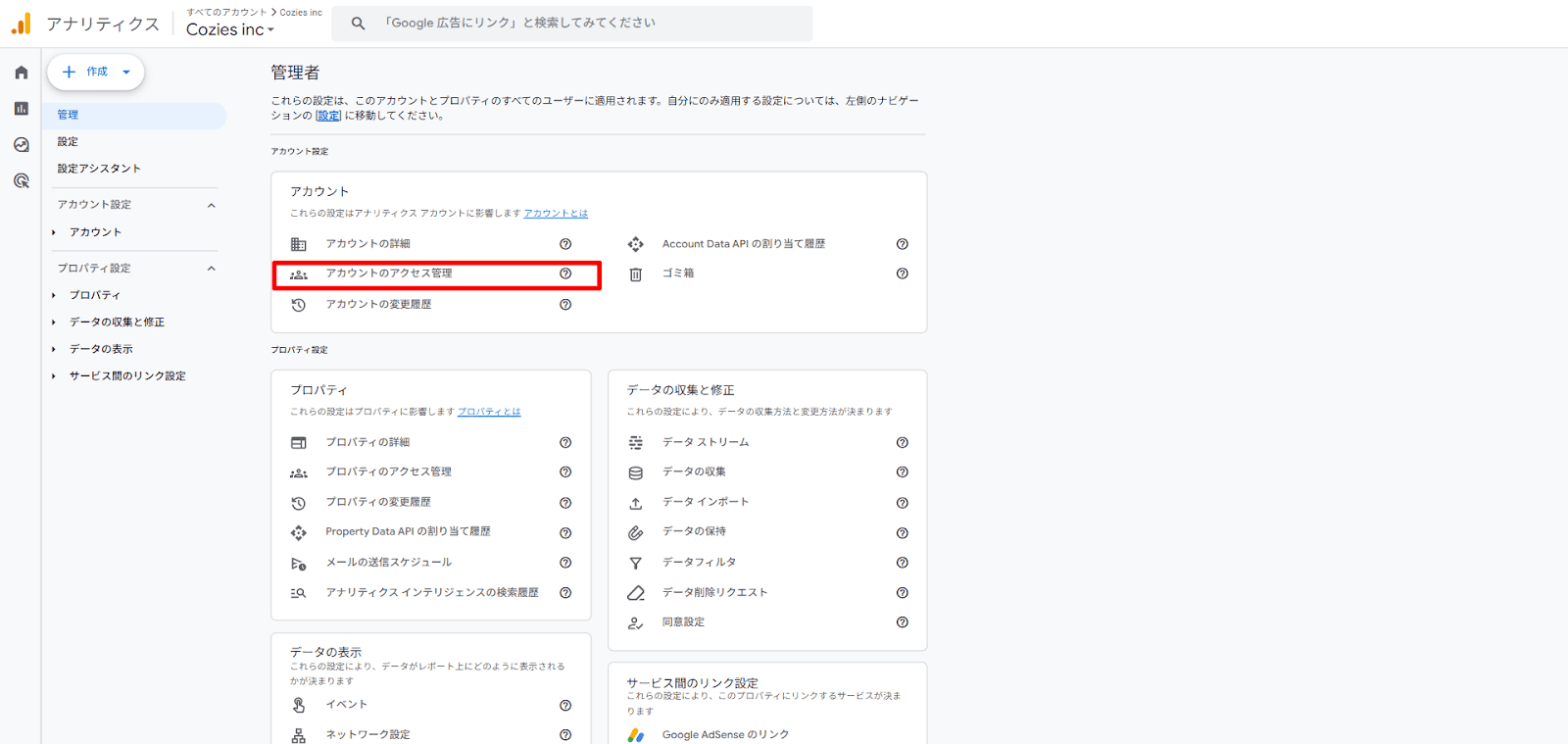Image resolution: width=1568 pixels, height=744 pixels.
Task: Click help icon for データ ストリーム
Action: click(x=903, y=443)
